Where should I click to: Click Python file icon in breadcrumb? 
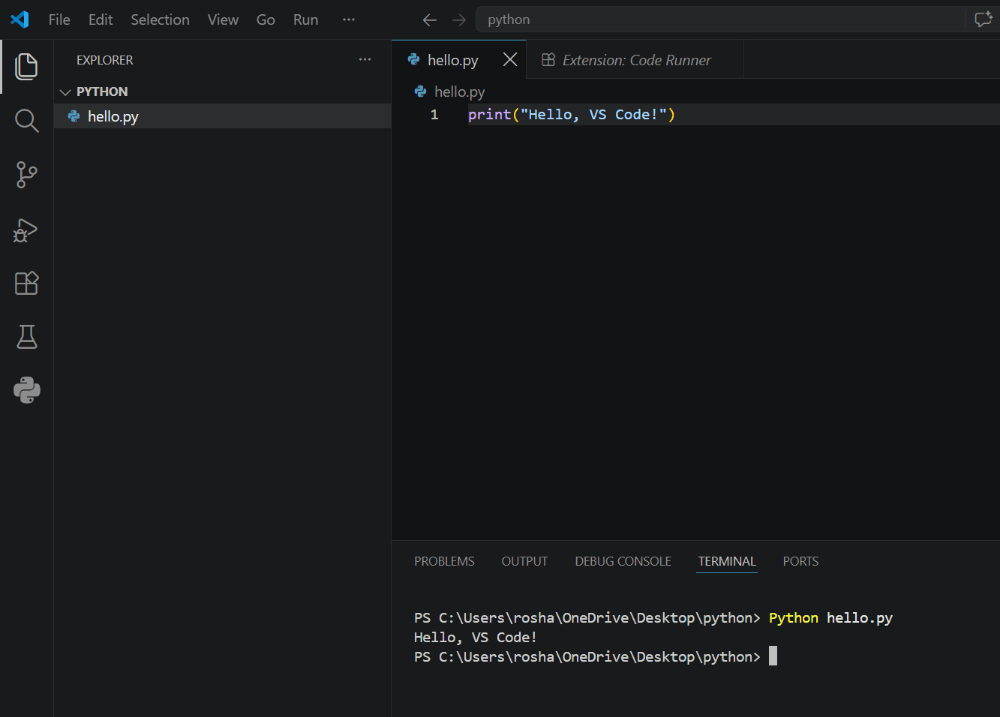coord(420,91)
